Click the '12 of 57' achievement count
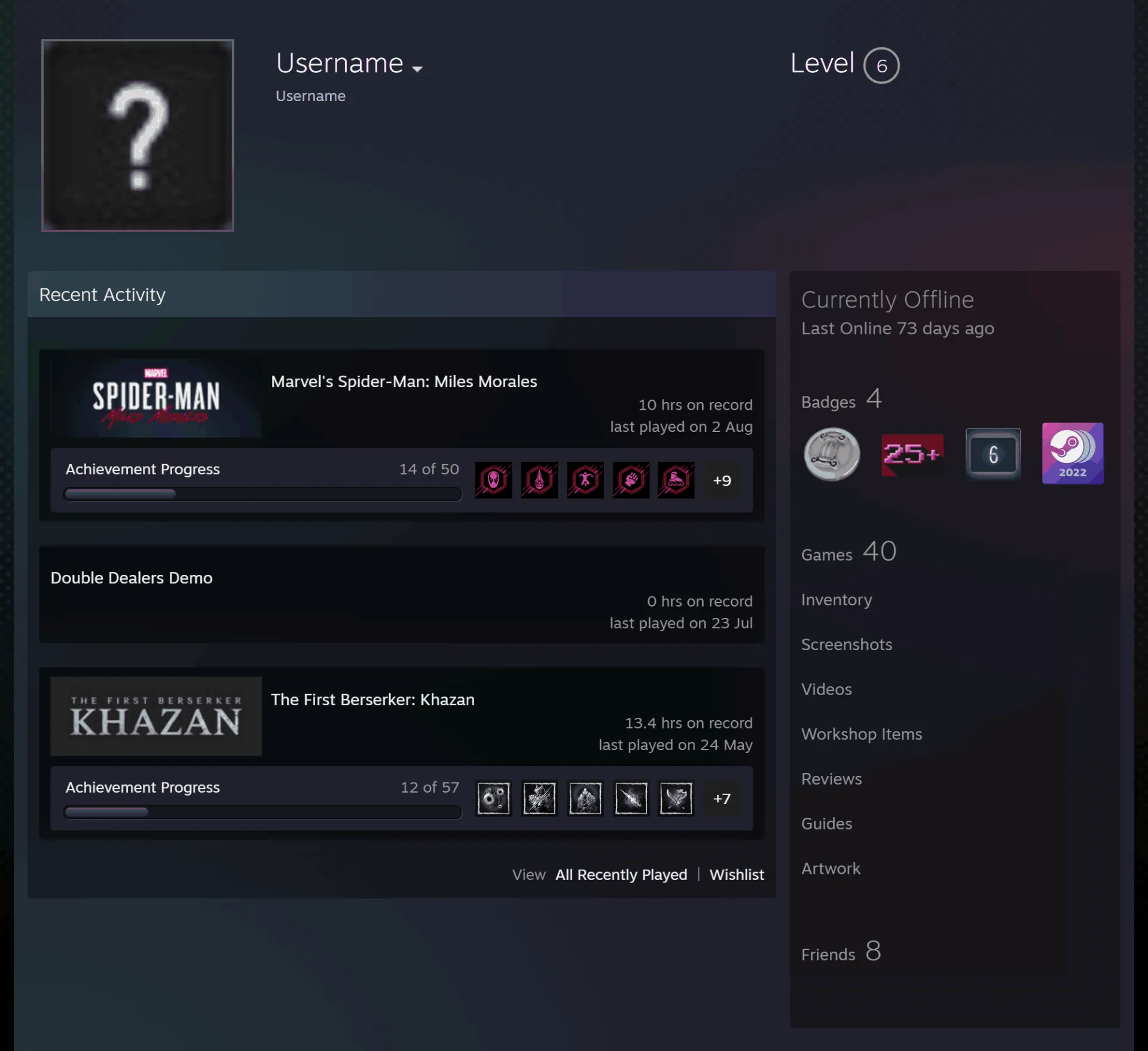The image size is (1148, 1051). point(430,787)
